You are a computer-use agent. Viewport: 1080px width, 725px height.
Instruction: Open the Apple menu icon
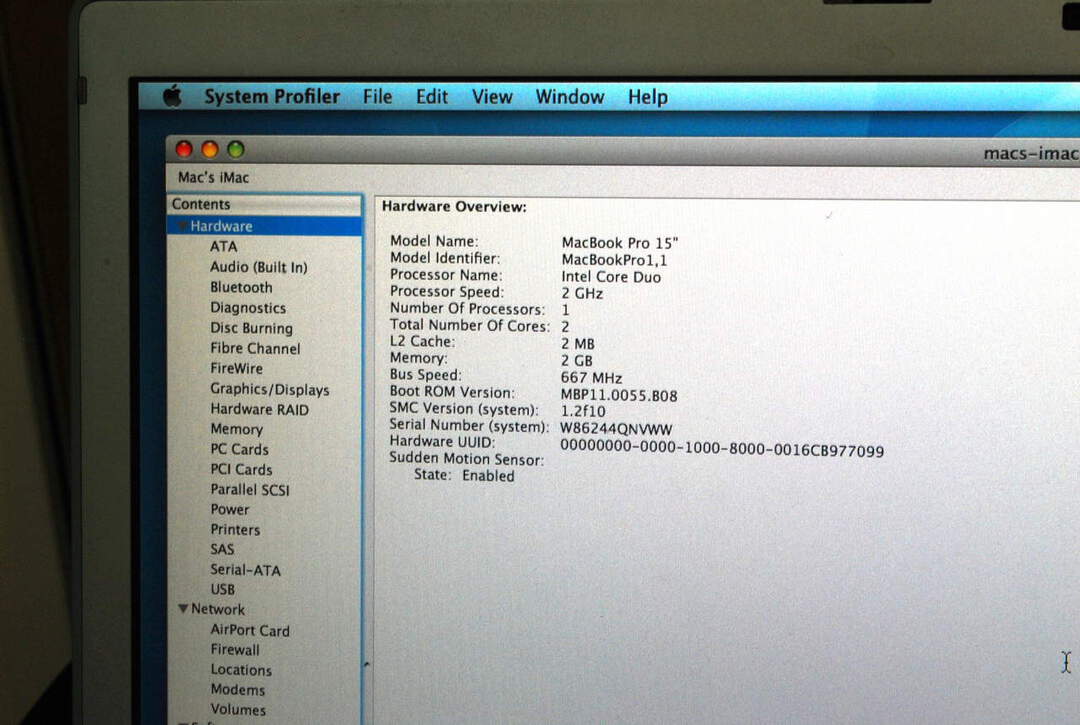[173, 96]
